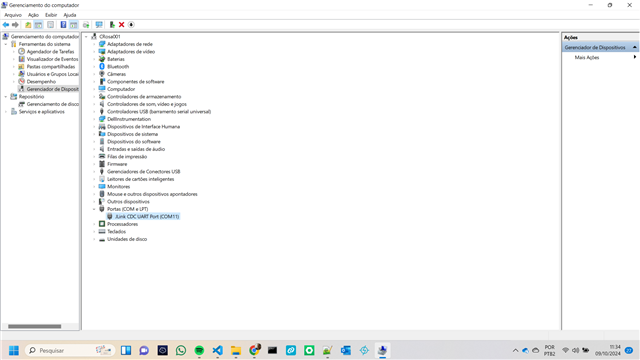The width and height of the screenshot is (640, 360).
Task: Open the Ação menu
Action: 33,15
